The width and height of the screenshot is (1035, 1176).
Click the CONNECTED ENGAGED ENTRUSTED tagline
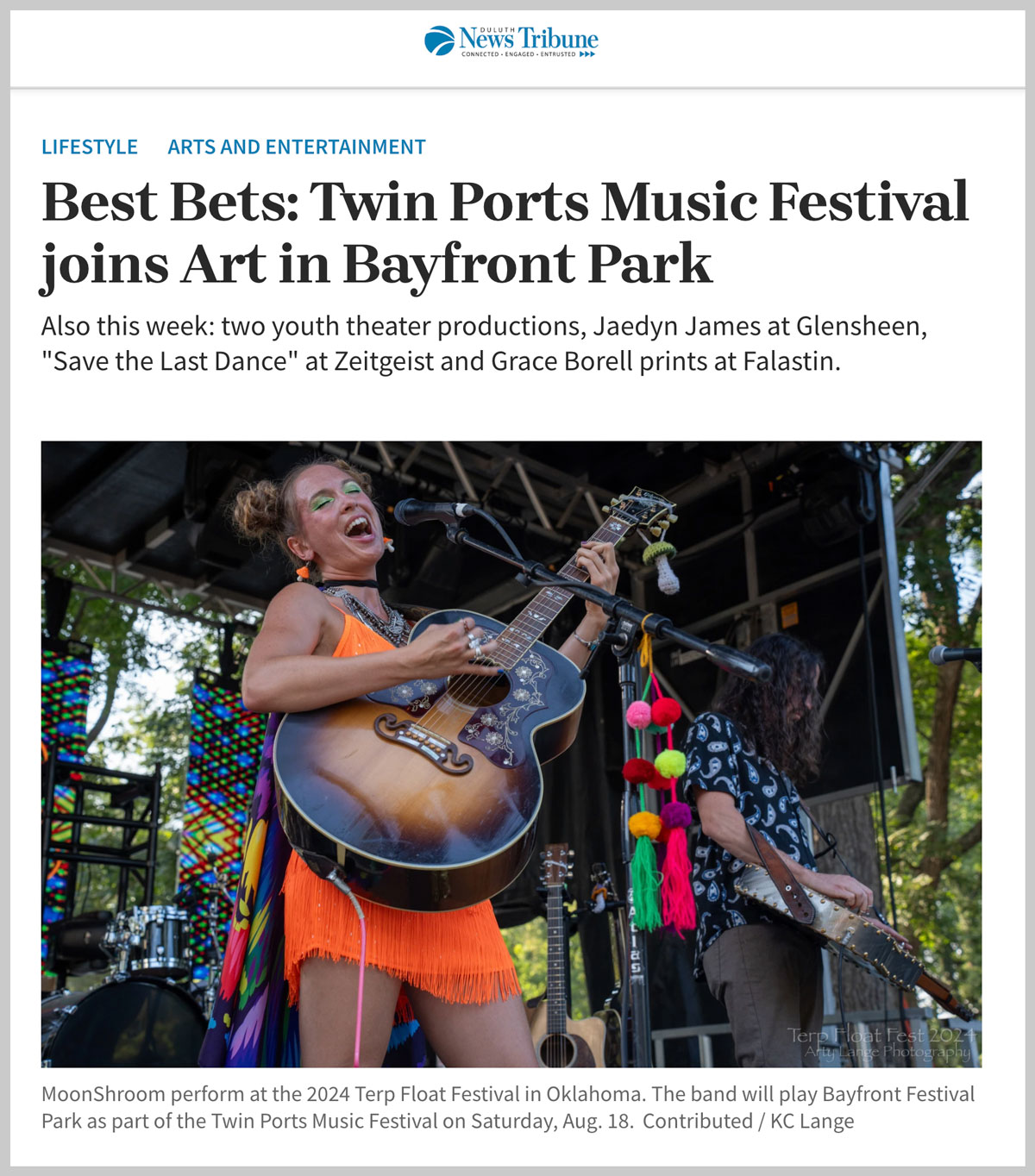click(518, 54)
